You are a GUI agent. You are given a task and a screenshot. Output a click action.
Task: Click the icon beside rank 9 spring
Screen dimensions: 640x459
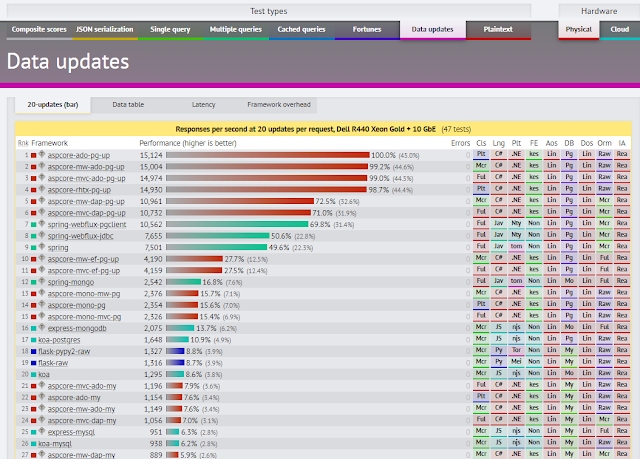point(42,246)
